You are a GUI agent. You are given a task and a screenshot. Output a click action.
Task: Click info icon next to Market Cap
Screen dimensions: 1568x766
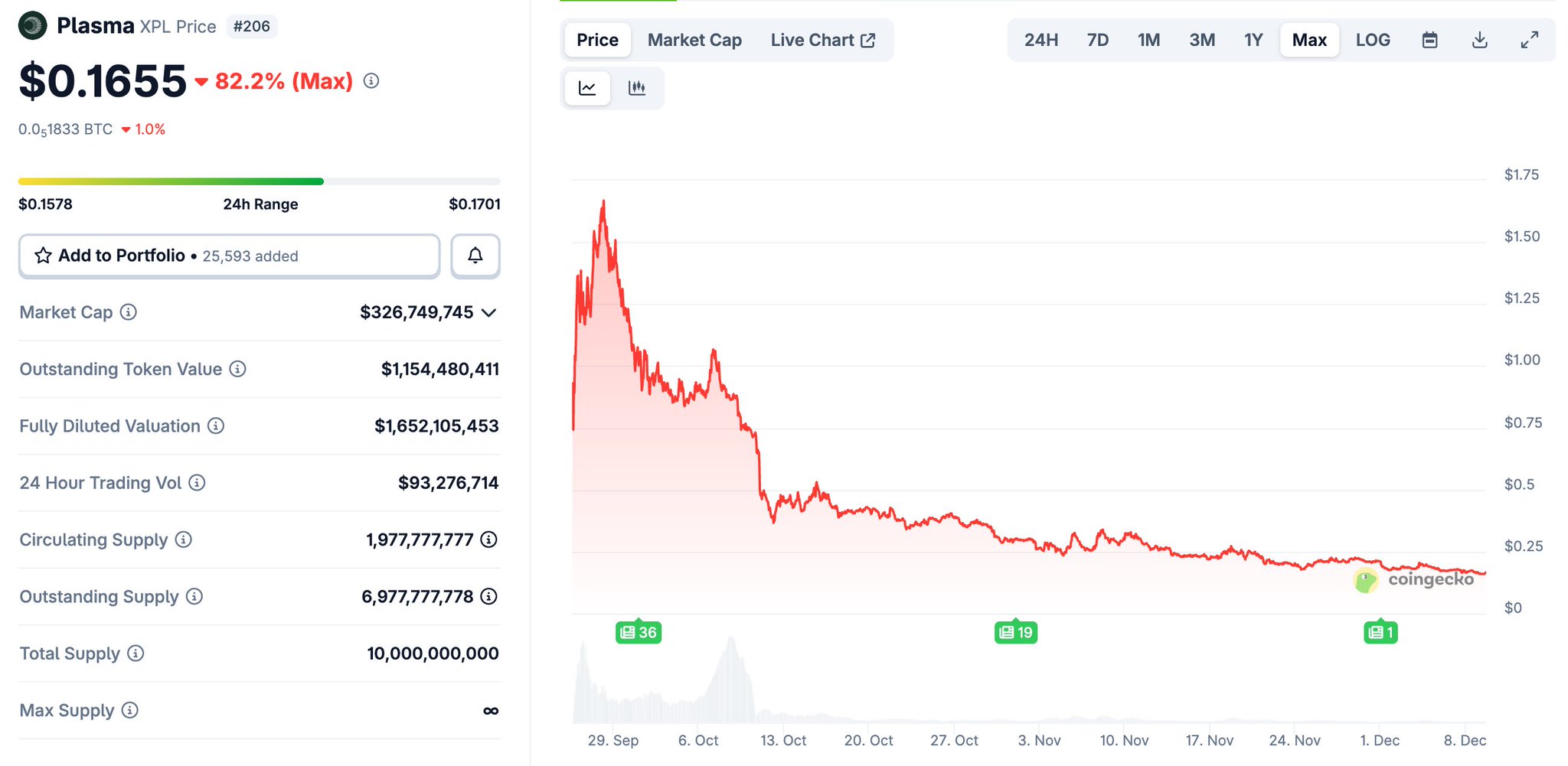pyautogui.click(x=129, y=312)
